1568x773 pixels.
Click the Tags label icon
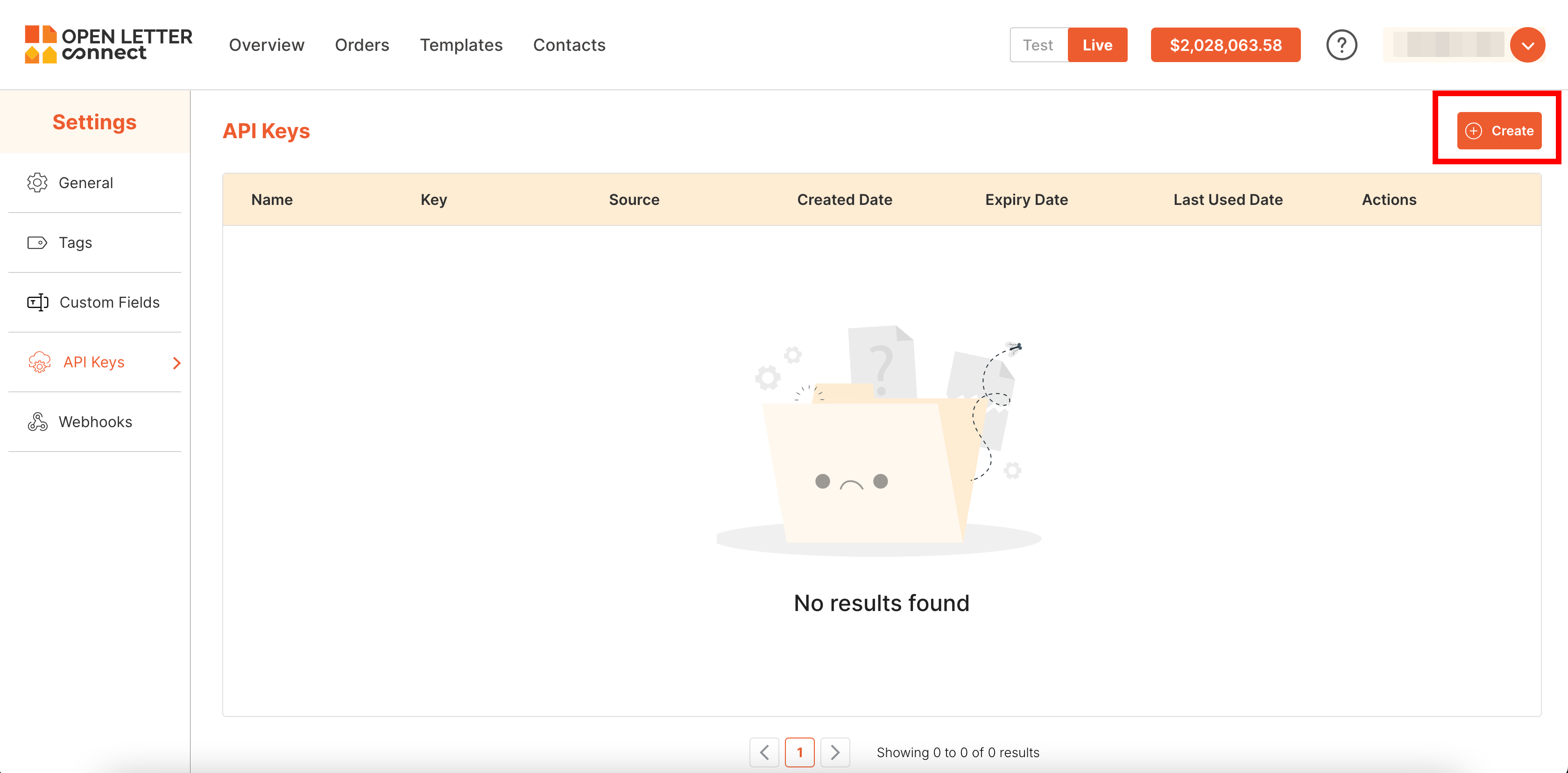tap(37, 243)
